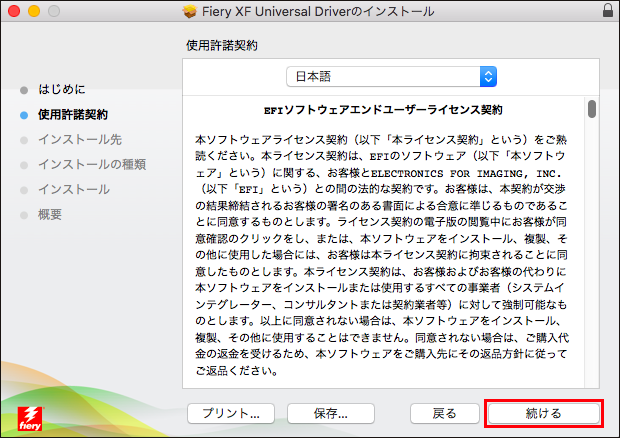Viewport: 620px width, 438px height.
Task: Select the 使用許諾契約 step in sidebar
Action: pos(73,115)
